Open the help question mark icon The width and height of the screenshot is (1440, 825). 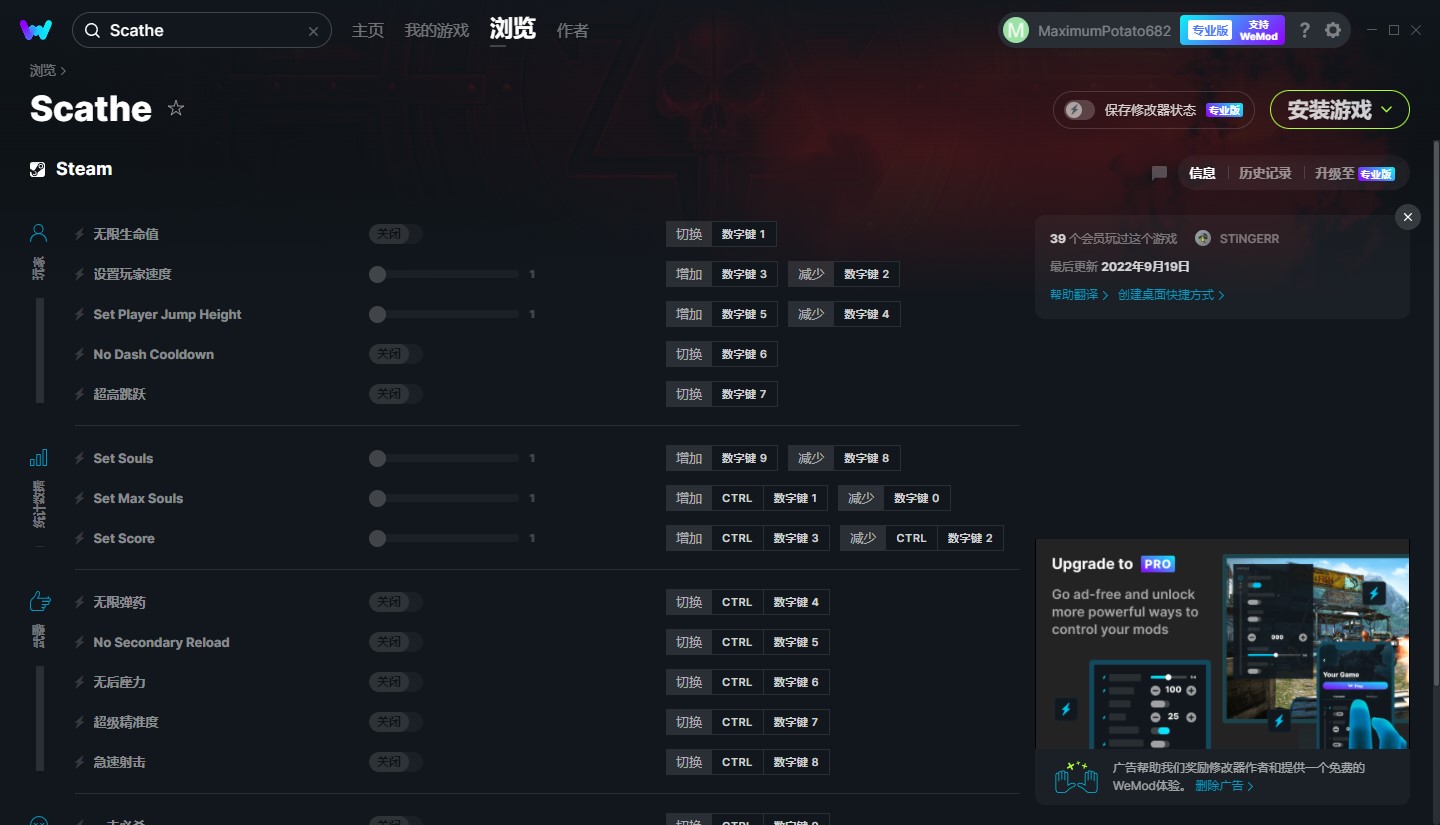[1304, 30]
